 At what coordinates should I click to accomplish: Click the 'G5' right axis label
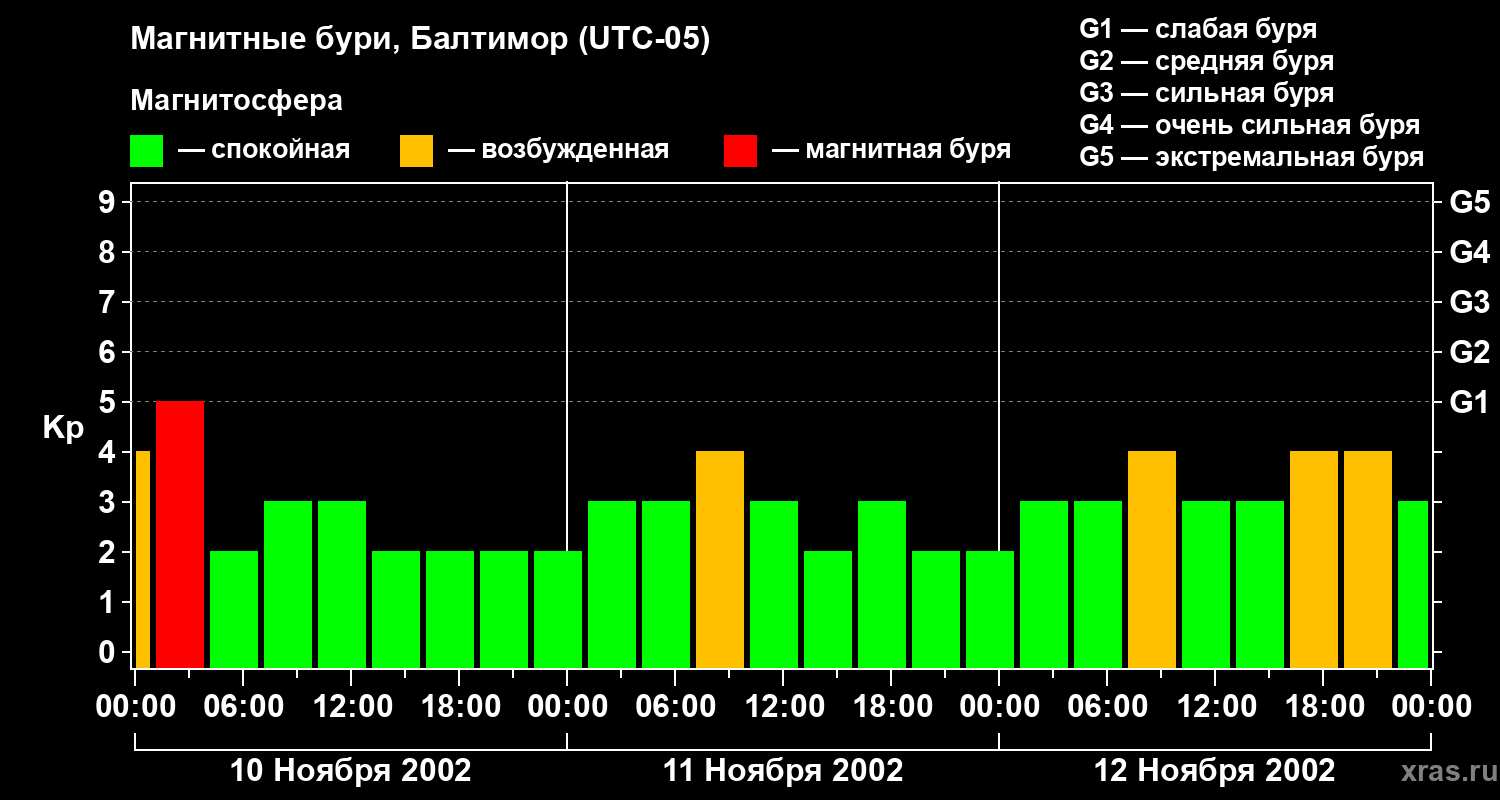1469,202
